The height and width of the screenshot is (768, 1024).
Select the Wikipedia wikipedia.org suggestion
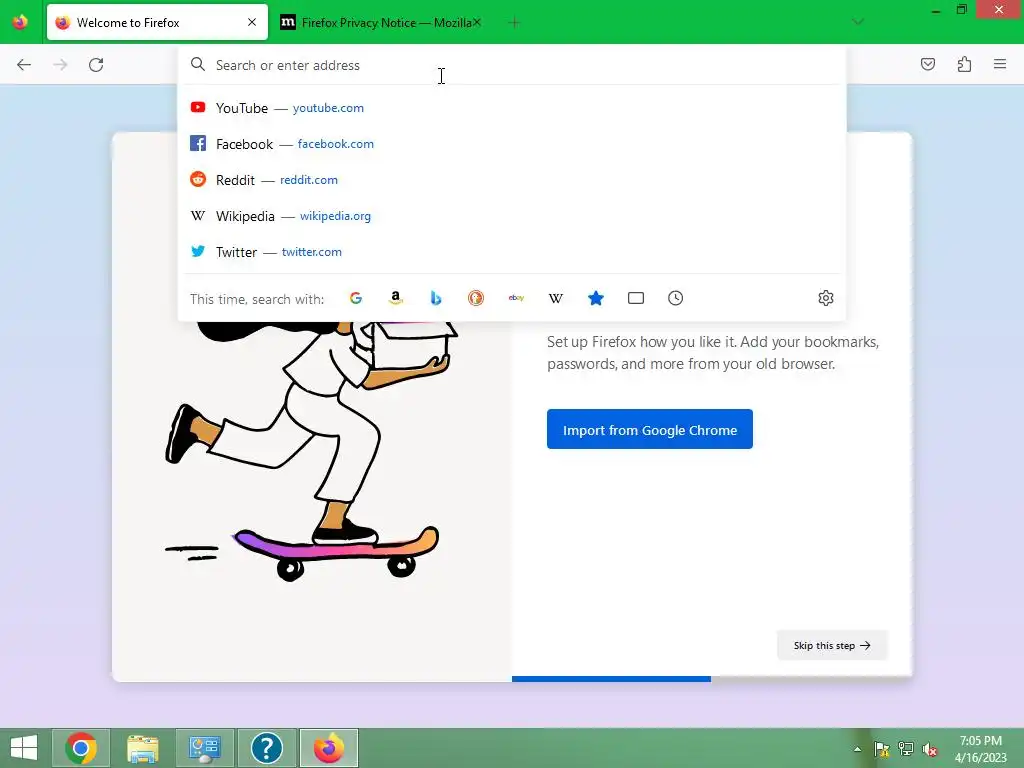(511, 216)
